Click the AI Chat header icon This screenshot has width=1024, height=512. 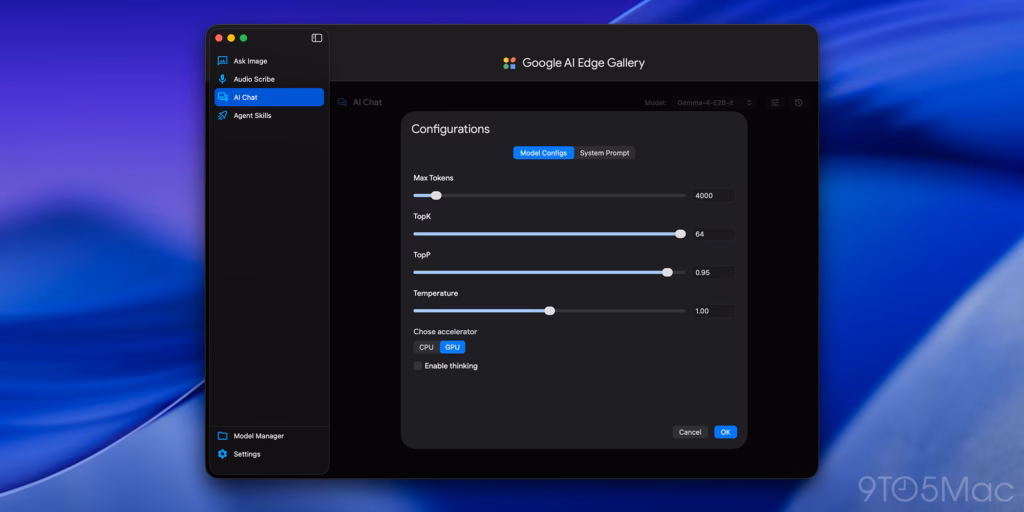pyautogui.click(x=342, y=103)
